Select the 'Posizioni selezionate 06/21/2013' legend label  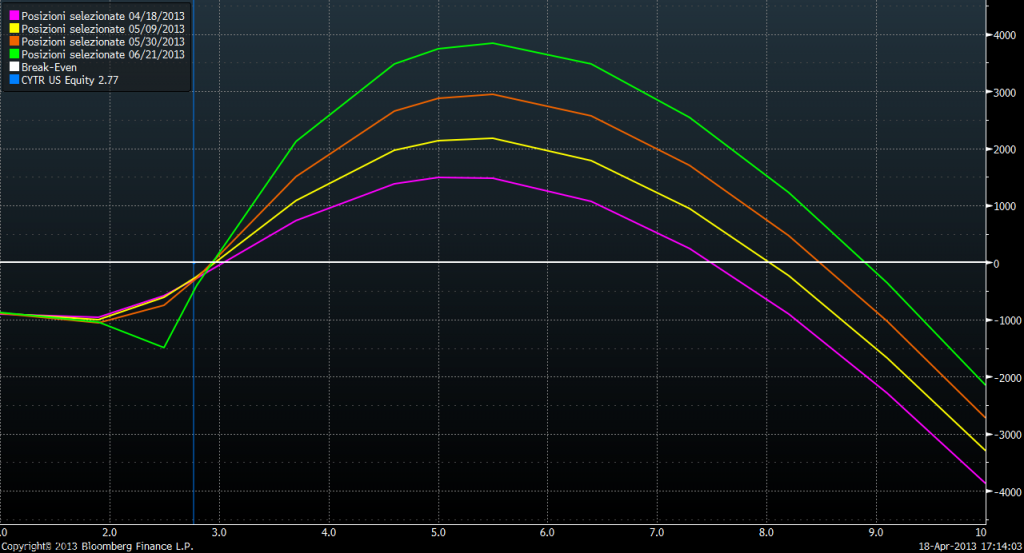tap(103, 54)
